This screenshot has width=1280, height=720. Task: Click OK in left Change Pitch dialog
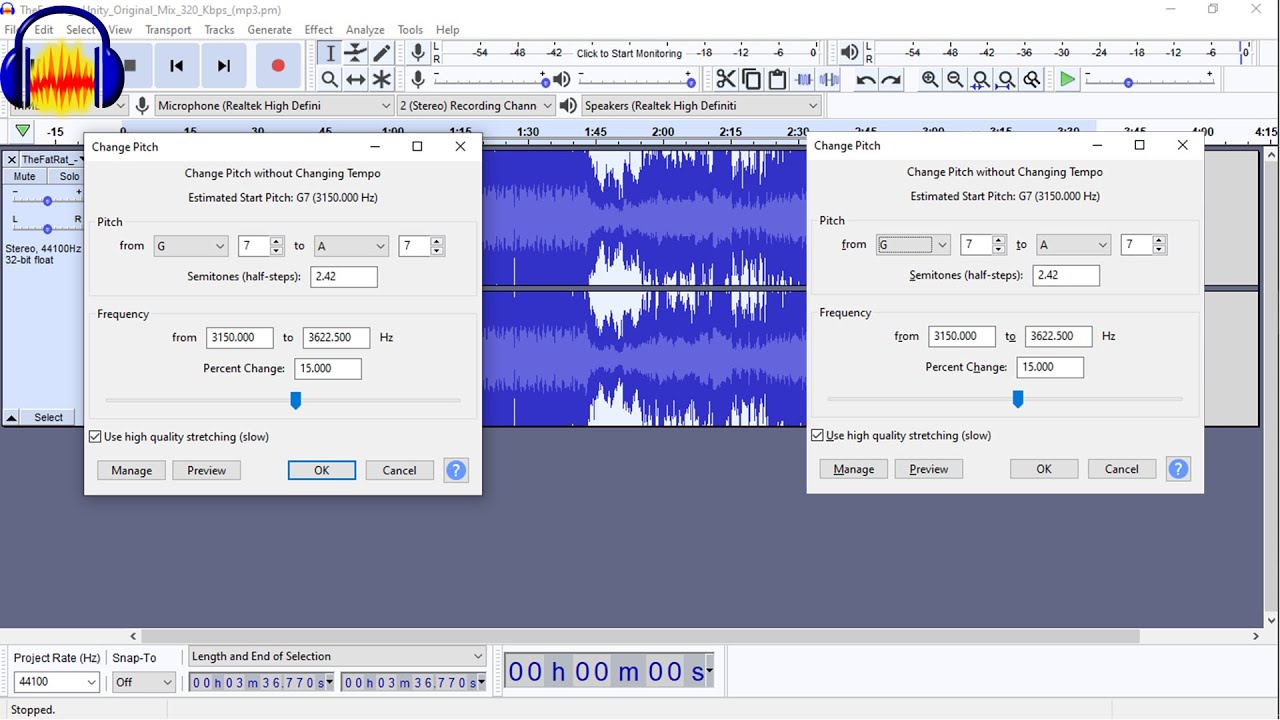click(322, 470)
